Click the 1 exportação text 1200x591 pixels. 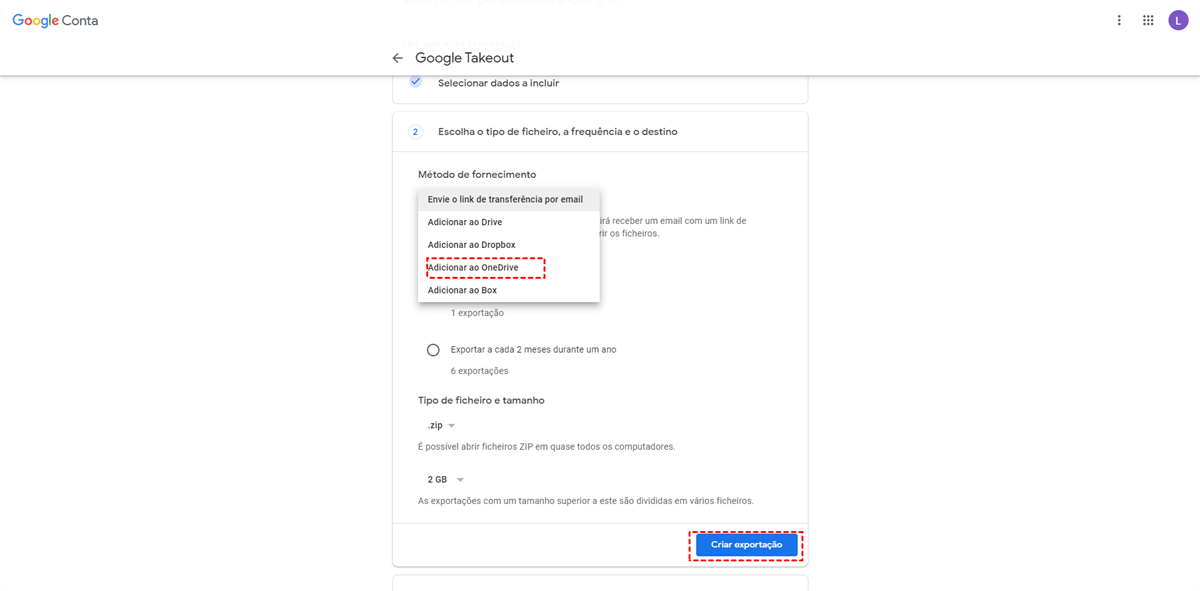(476, 313)
